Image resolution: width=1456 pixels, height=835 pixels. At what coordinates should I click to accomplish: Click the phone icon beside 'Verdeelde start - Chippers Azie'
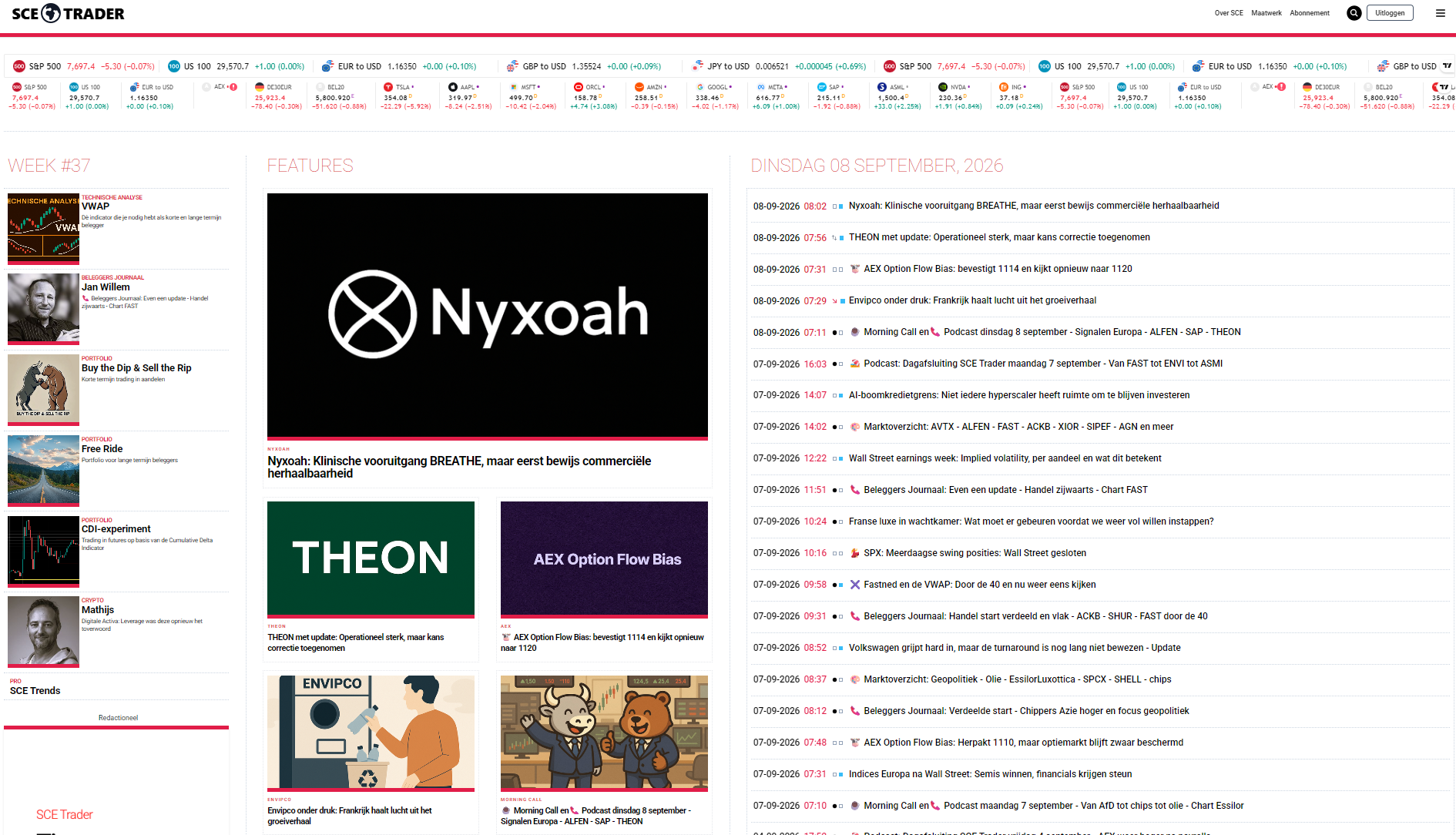(854, 711)
